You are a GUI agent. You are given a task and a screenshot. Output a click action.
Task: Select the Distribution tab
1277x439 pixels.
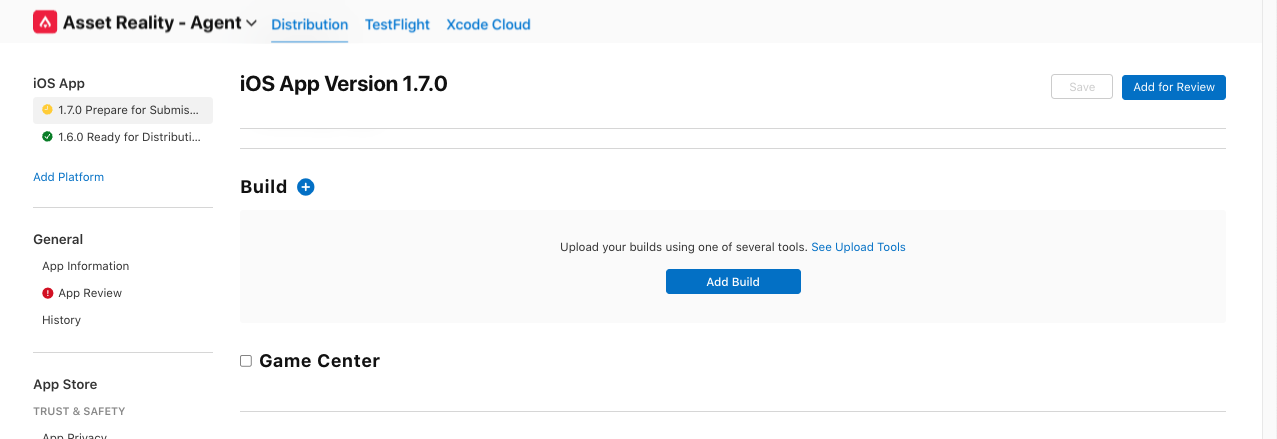click(x=309, y=25)
